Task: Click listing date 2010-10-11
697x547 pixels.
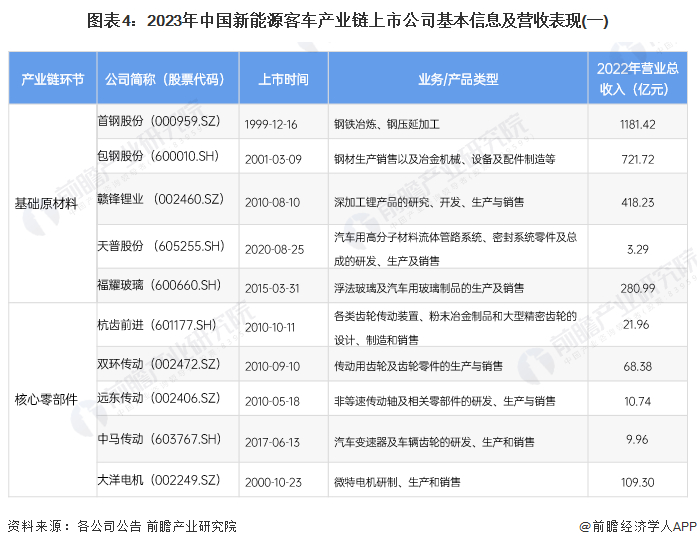Action: (x=270, y=327)
